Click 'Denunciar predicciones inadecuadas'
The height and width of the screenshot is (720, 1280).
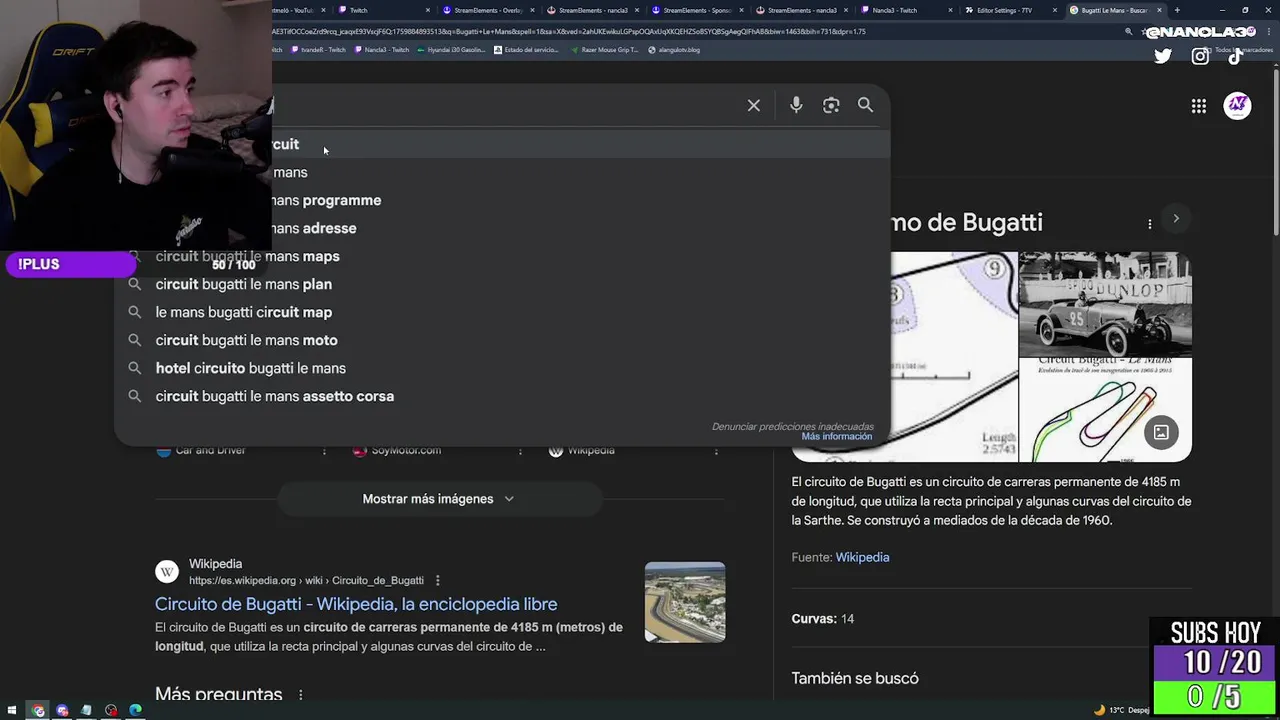(793, 426)
